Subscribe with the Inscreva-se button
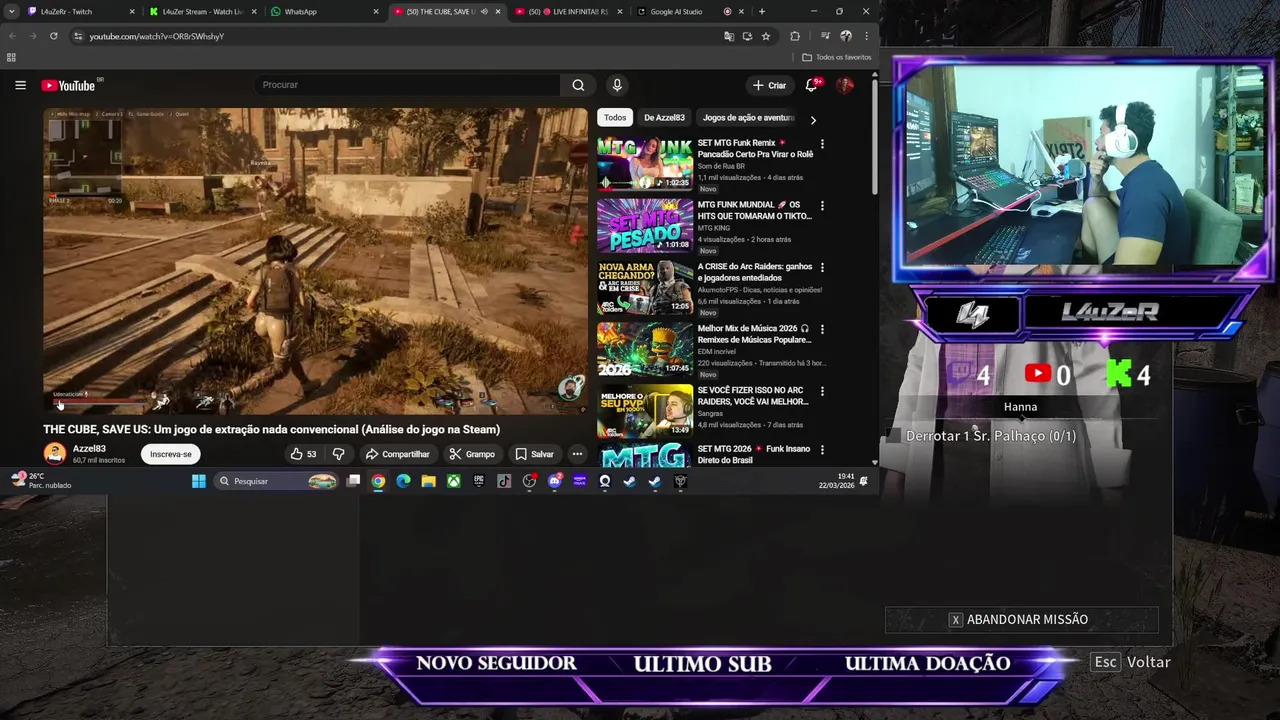Image resolution: width=1280 pixels, height=720 pixels. tap(171, 454)
